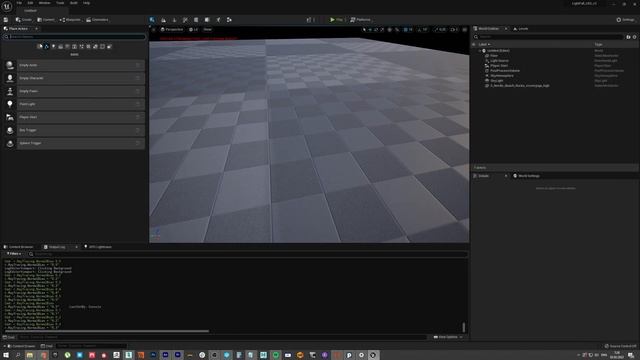640x360 pixels.
Task: Focus the World Outliner search field
Action: coord(549,37)
